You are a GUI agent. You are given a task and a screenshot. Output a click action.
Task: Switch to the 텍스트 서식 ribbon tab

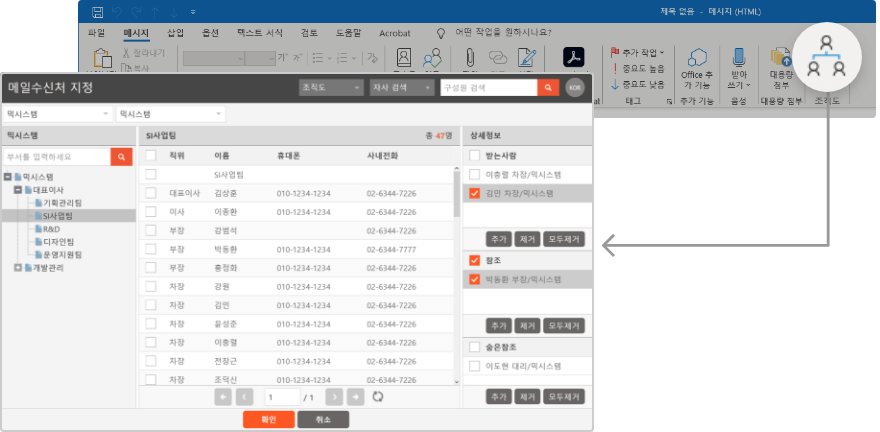tap(260, 33)
